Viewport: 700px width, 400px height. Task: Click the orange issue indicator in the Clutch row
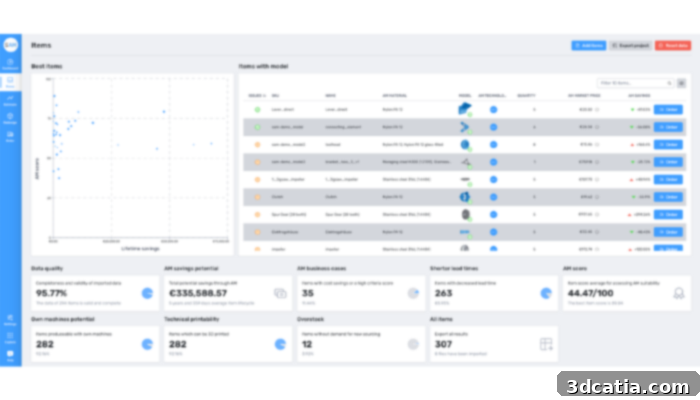[x=257, y=197]
